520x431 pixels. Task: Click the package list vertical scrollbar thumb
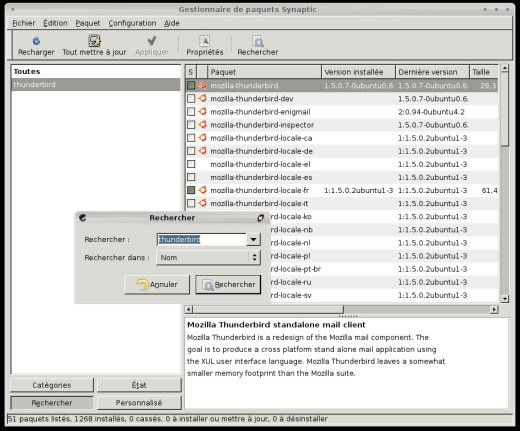(505, 109)
